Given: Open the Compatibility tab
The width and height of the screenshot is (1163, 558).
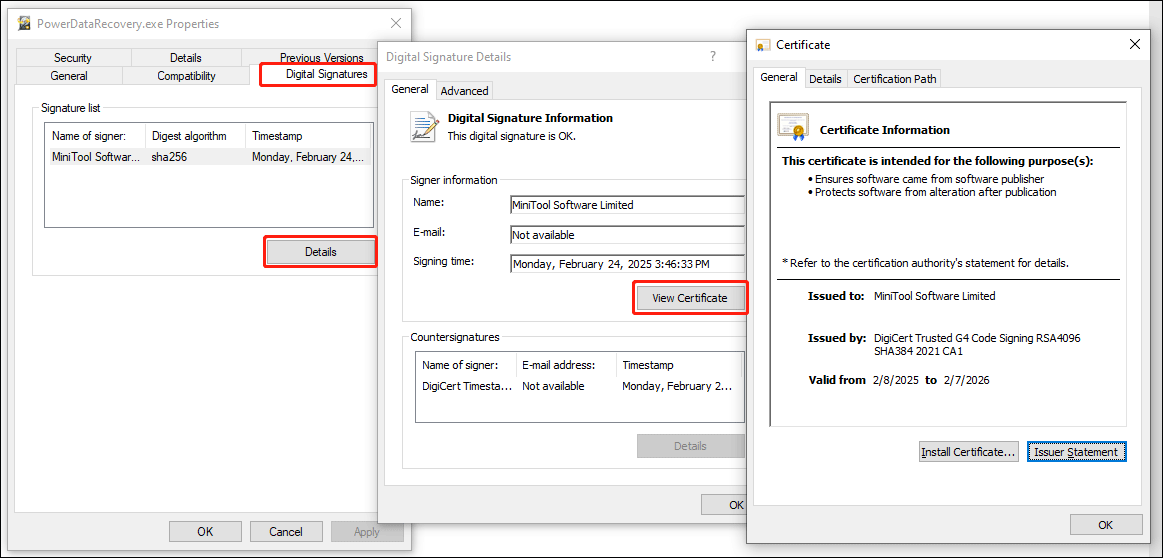Looking at the screenshot, I should [186, 76].
